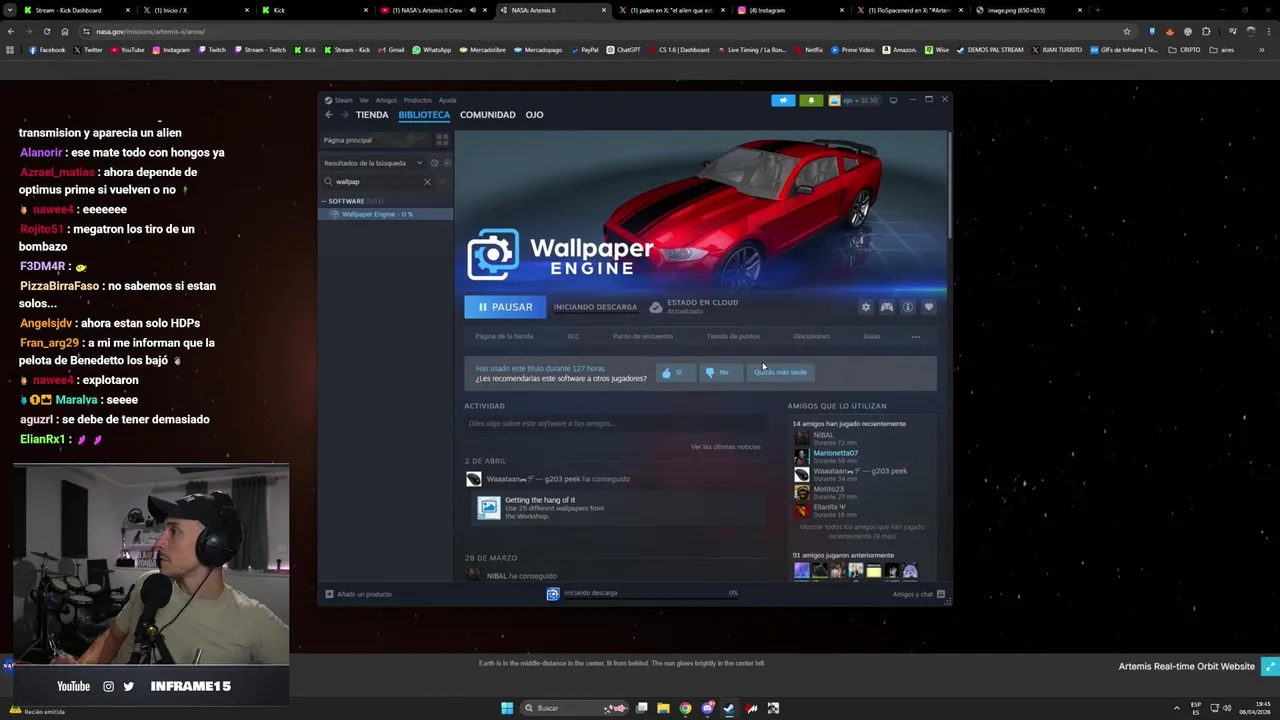Open friend Marionetta07's profile
This screenshot has height=720, width=1280.
point(835,453)
